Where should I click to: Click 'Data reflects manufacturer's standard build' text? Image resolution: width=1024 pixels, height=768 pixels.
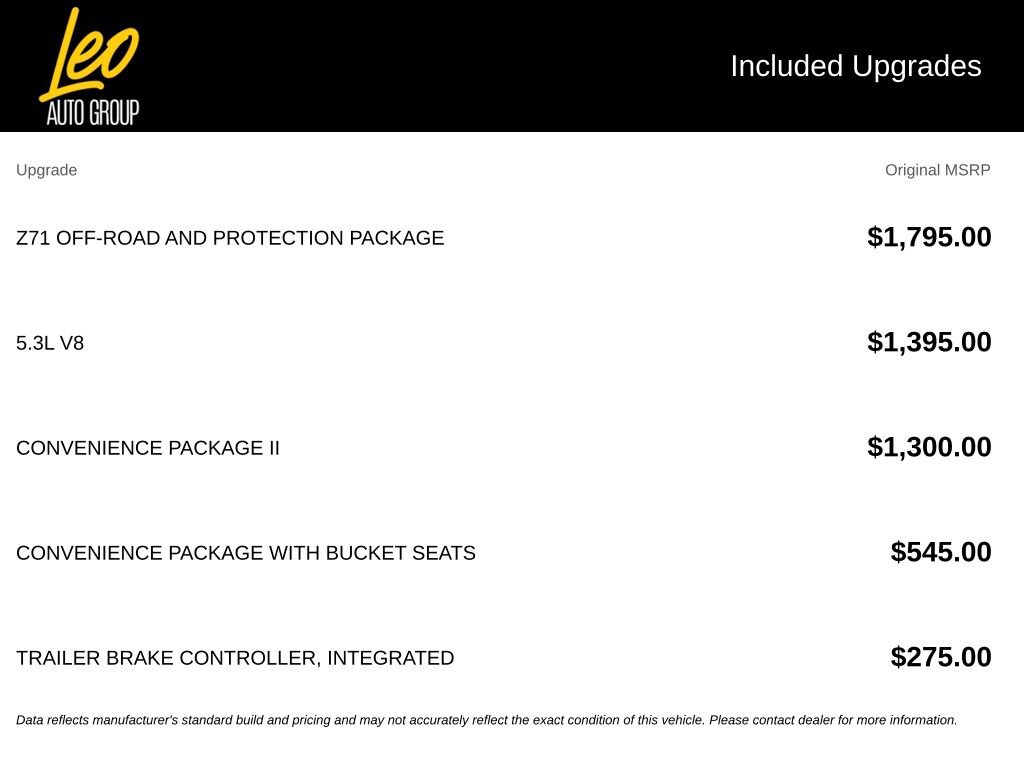click(140, 720)
